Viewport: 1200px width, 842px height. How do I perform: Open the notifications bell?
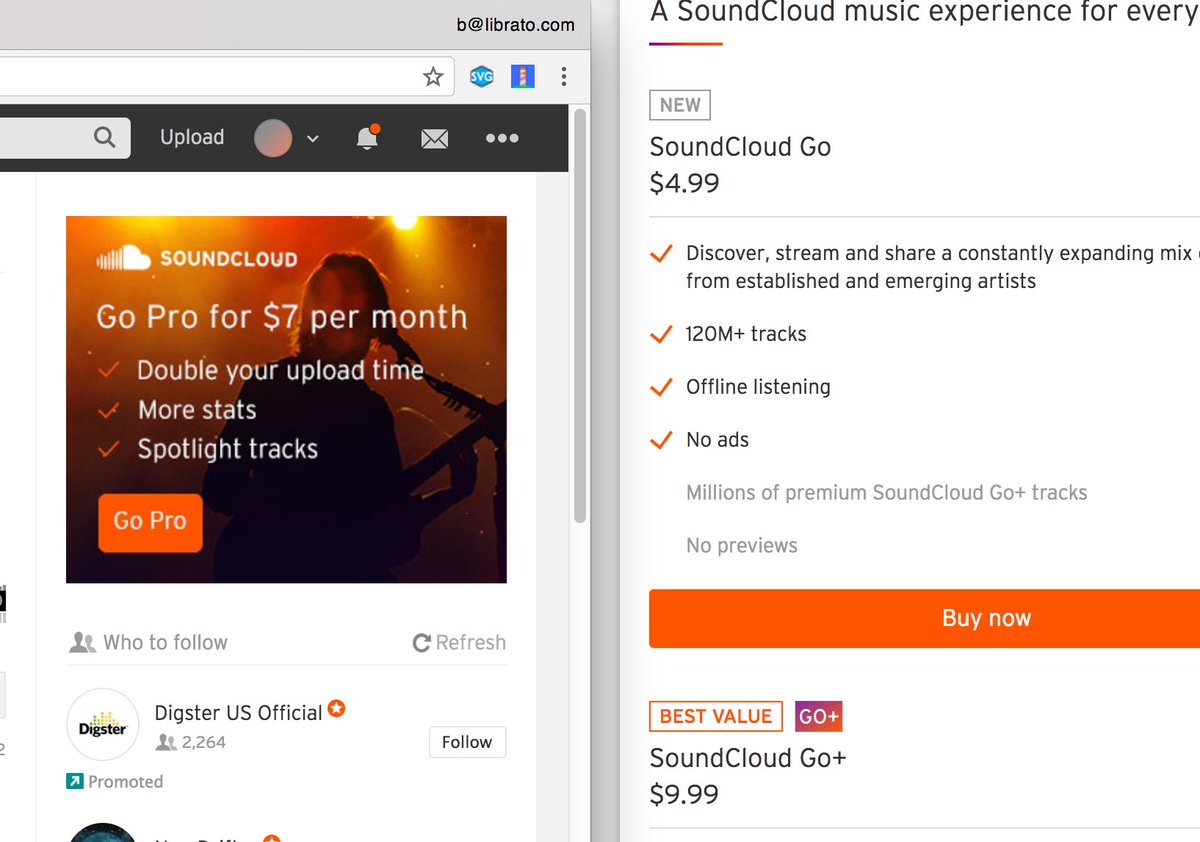pos(368,138)
